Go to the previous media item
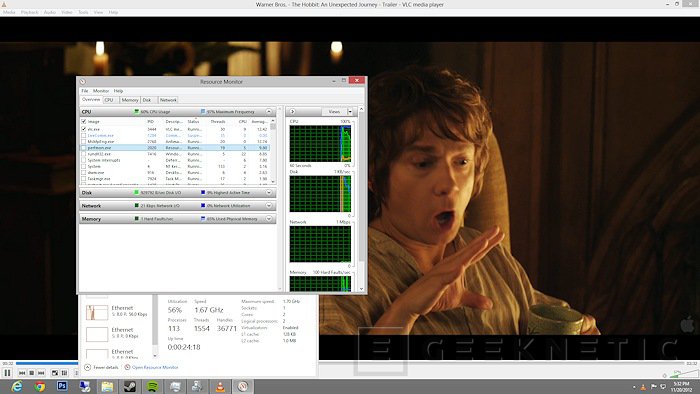 point(22,373)
